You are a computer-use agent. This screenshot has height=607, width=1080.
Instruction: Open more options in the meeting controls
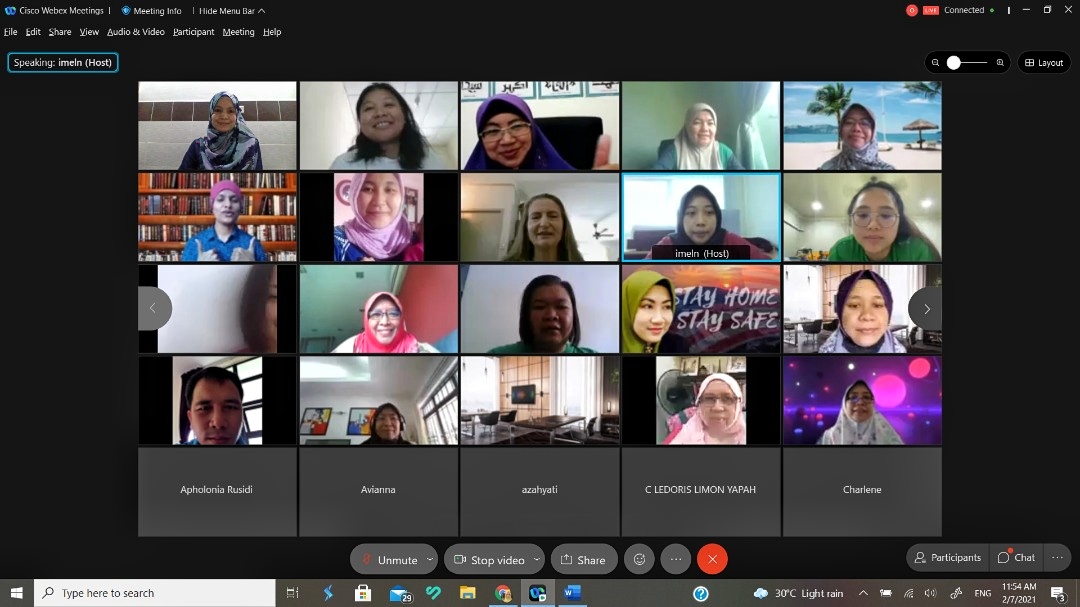click(676, 560)
